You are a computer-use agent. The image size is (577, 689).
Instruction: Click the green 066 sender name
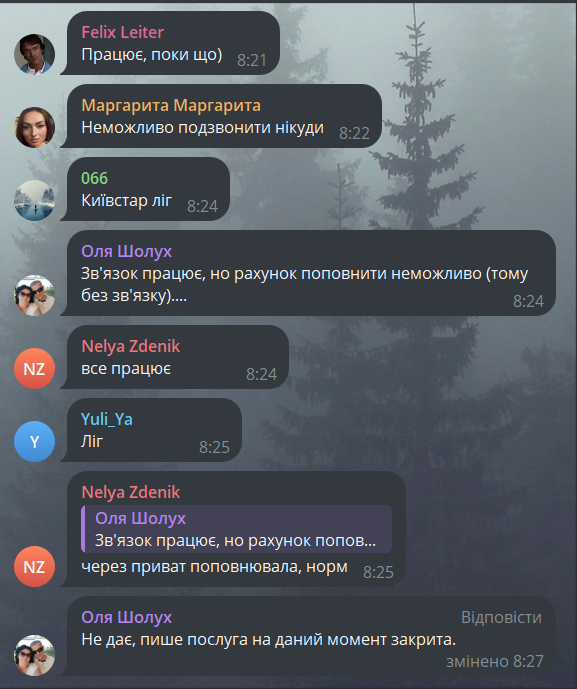(94, 178)
